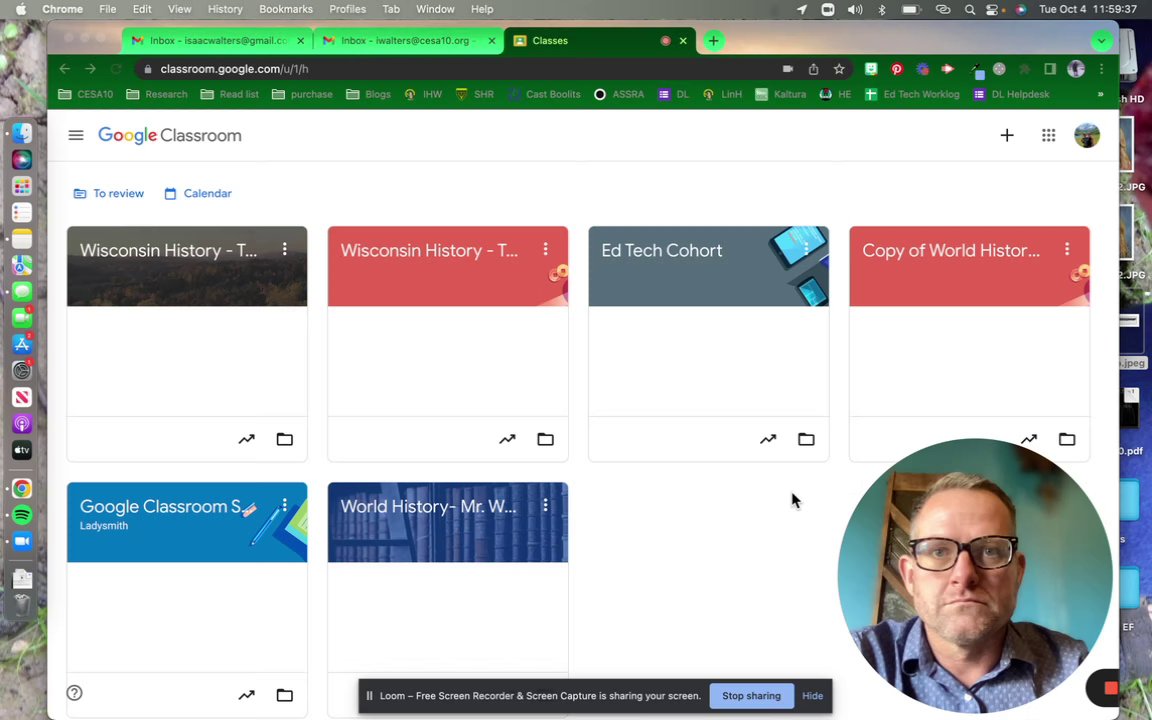Open the Google Classroom main menu hamburger
Viewport: 1152px width, 720px height.
click(x=76, y=135)
